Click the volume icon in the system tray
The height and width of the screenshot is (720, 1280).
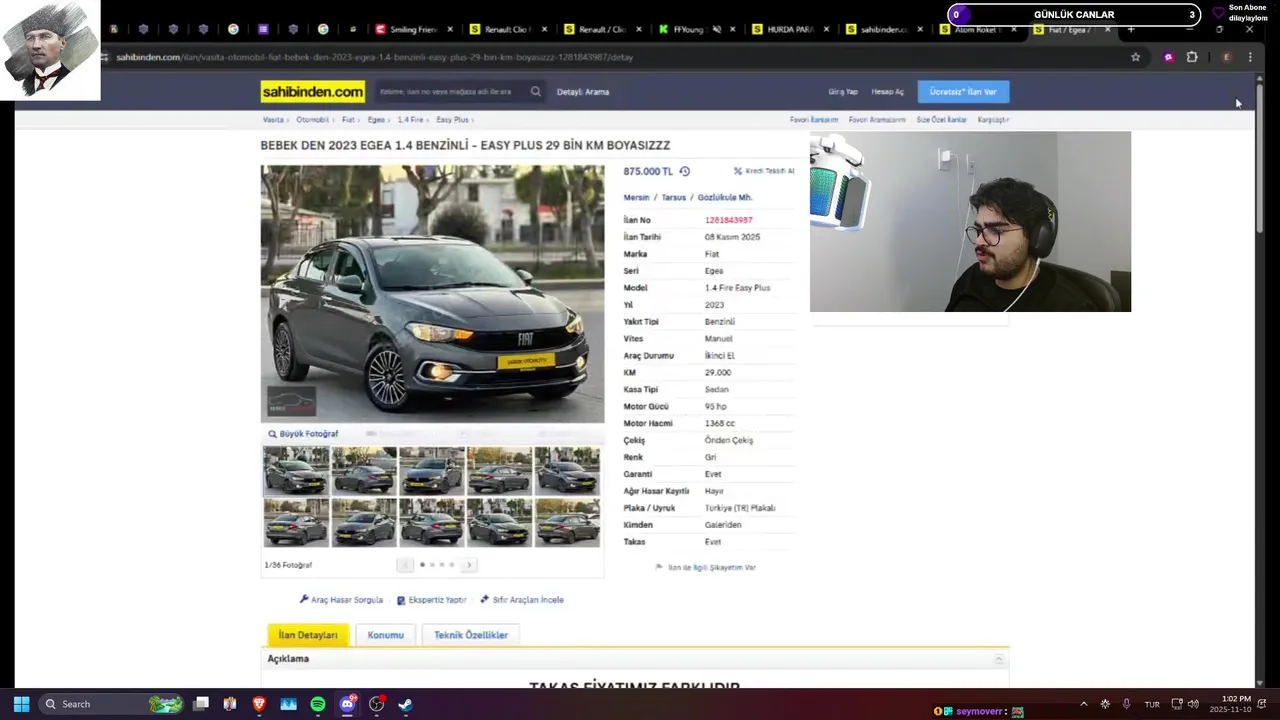[1193, 704]
